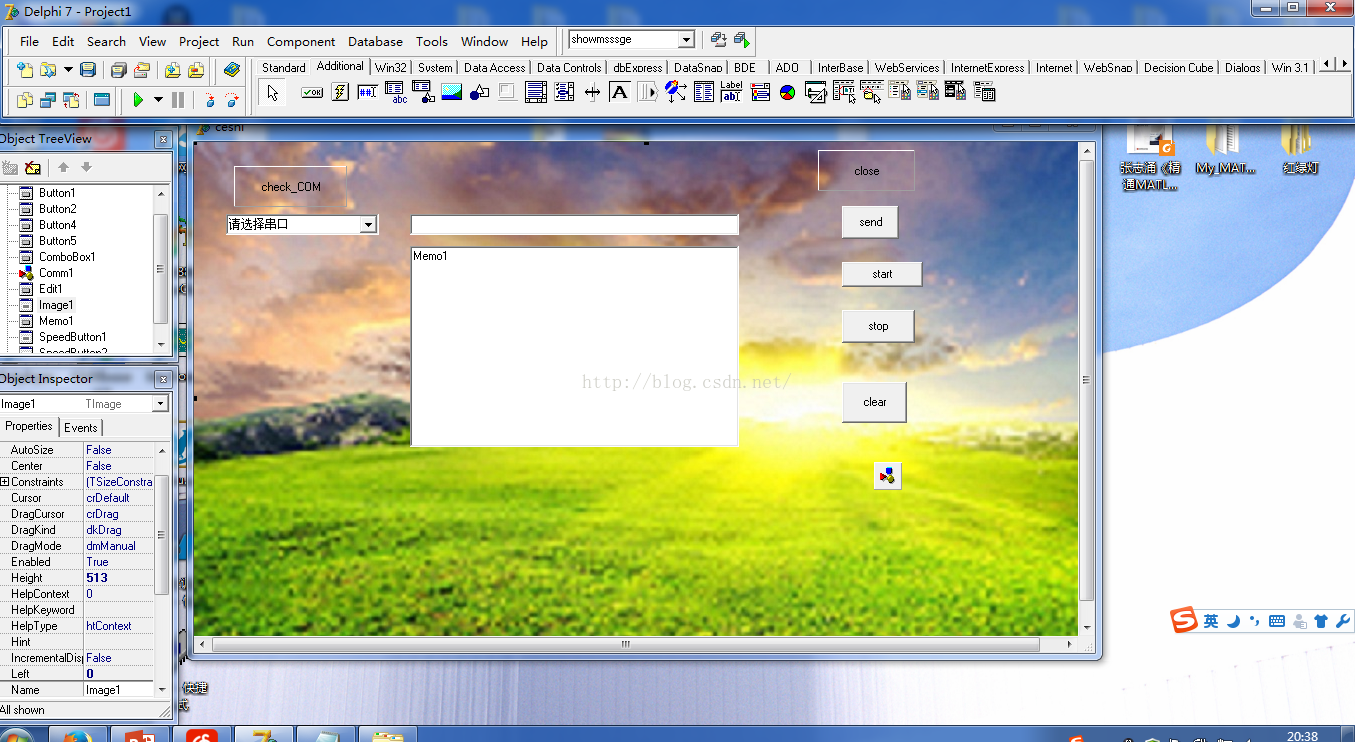The height and width of the screenshot is (742, 1355).
Task: Click Set debug desktop icon
Action: [741, 40]
